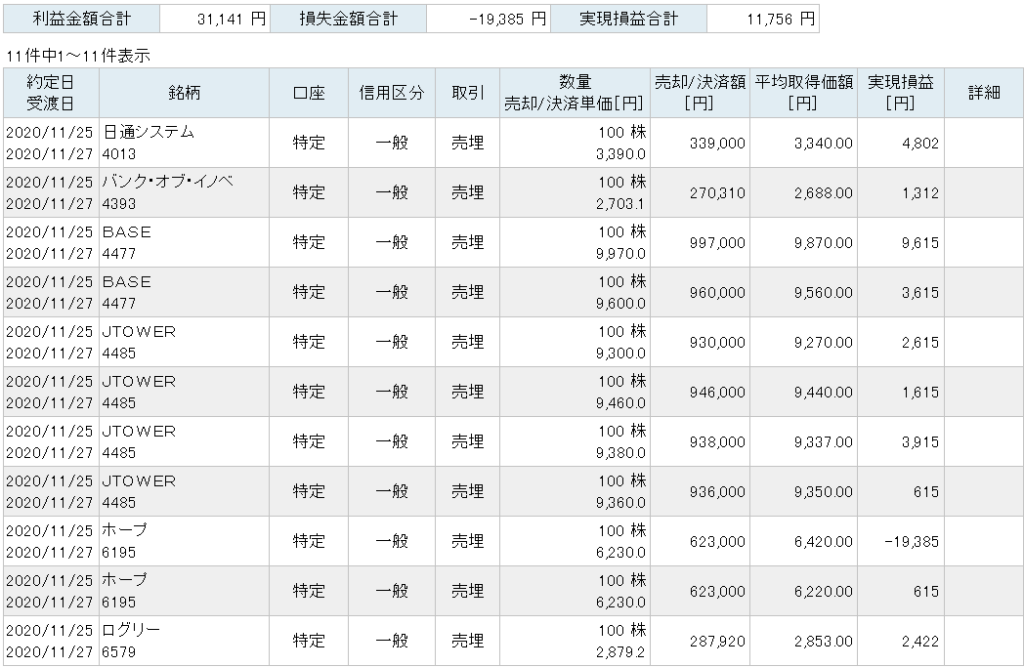1024x667 pixels.
Task: Click sale amount 946,000
Action: coord(717,392)
